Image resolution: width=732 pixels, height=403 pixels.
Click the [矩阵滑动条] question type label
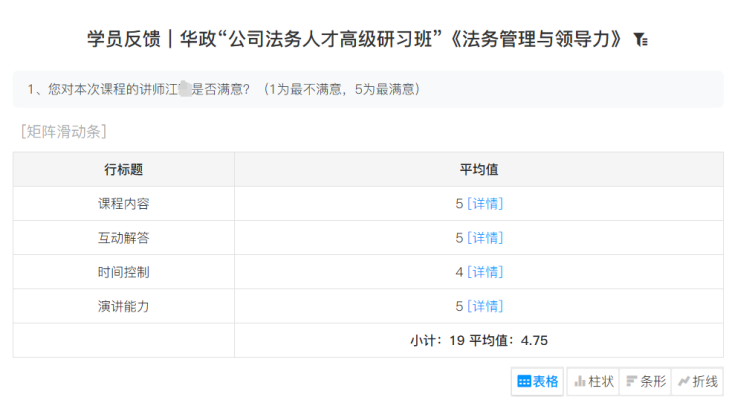(62, 131)
